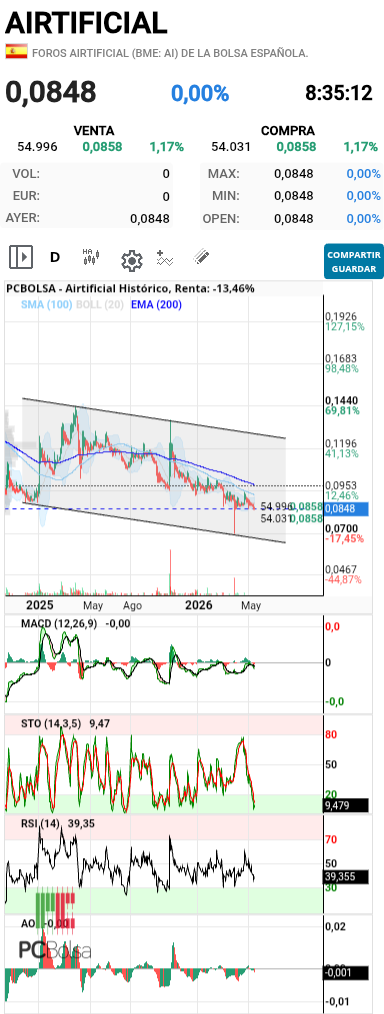Image resolution: width=384 pixels, height=1014 pixels.
Task: Open the D timeframe selector
Action: (x=55, y=257)
